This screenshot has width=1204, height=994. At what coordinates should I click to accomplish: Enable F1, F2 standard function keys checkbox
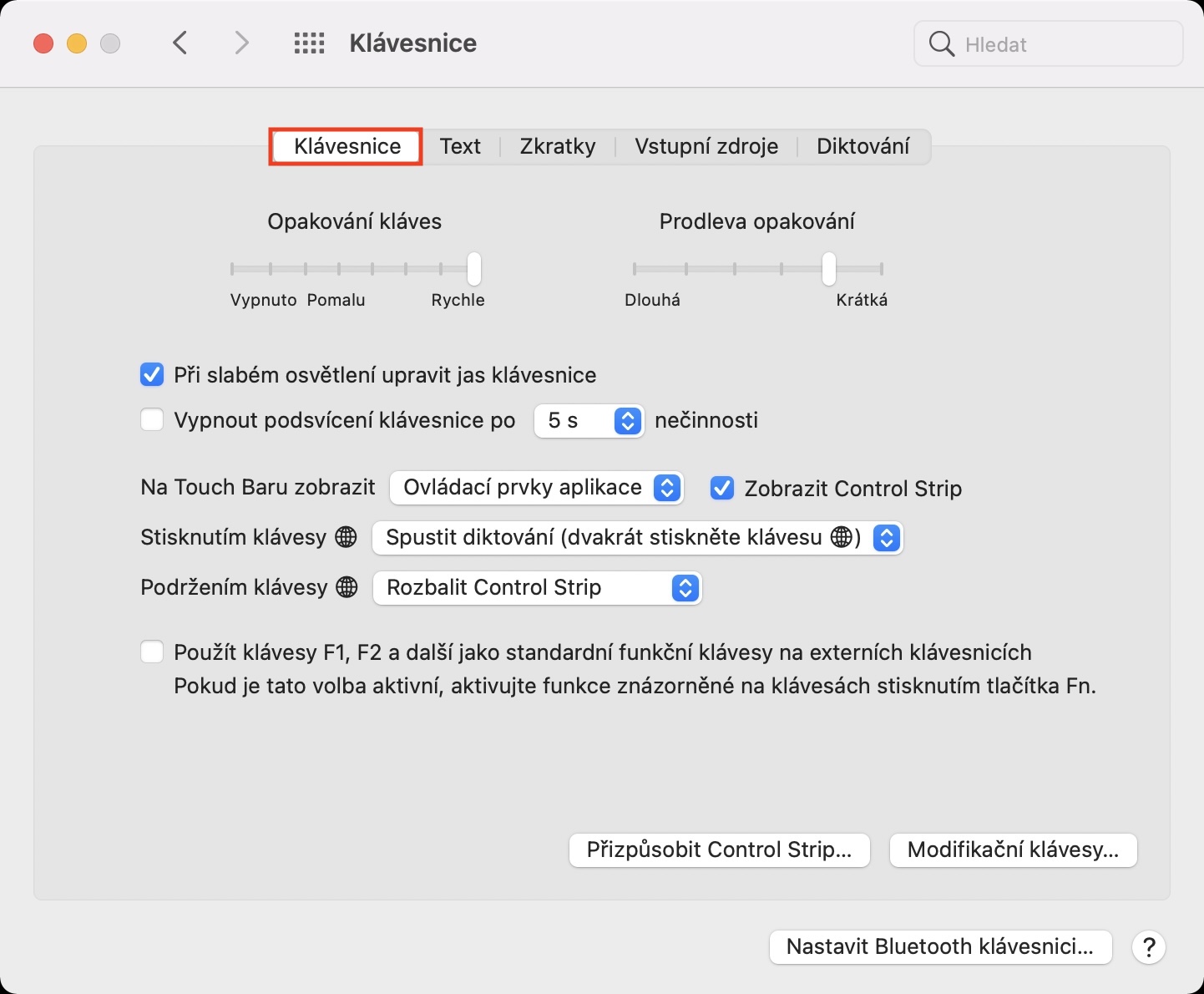click(x=152, y=652)
